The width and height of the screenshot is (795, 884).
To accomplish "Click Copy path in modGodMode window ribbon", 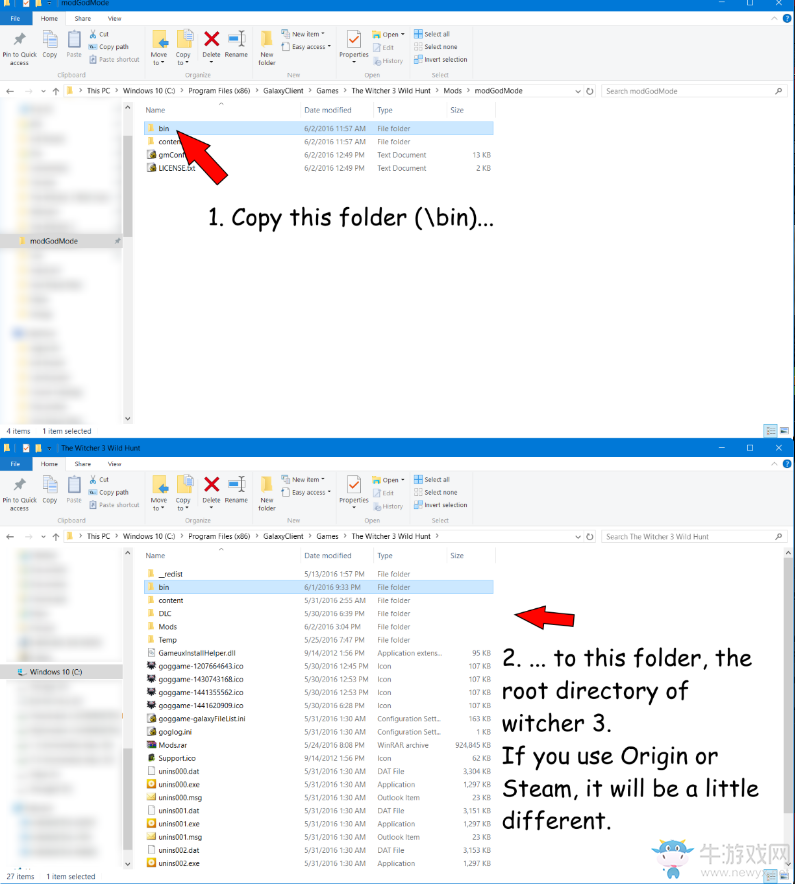I will pos(109,47).
